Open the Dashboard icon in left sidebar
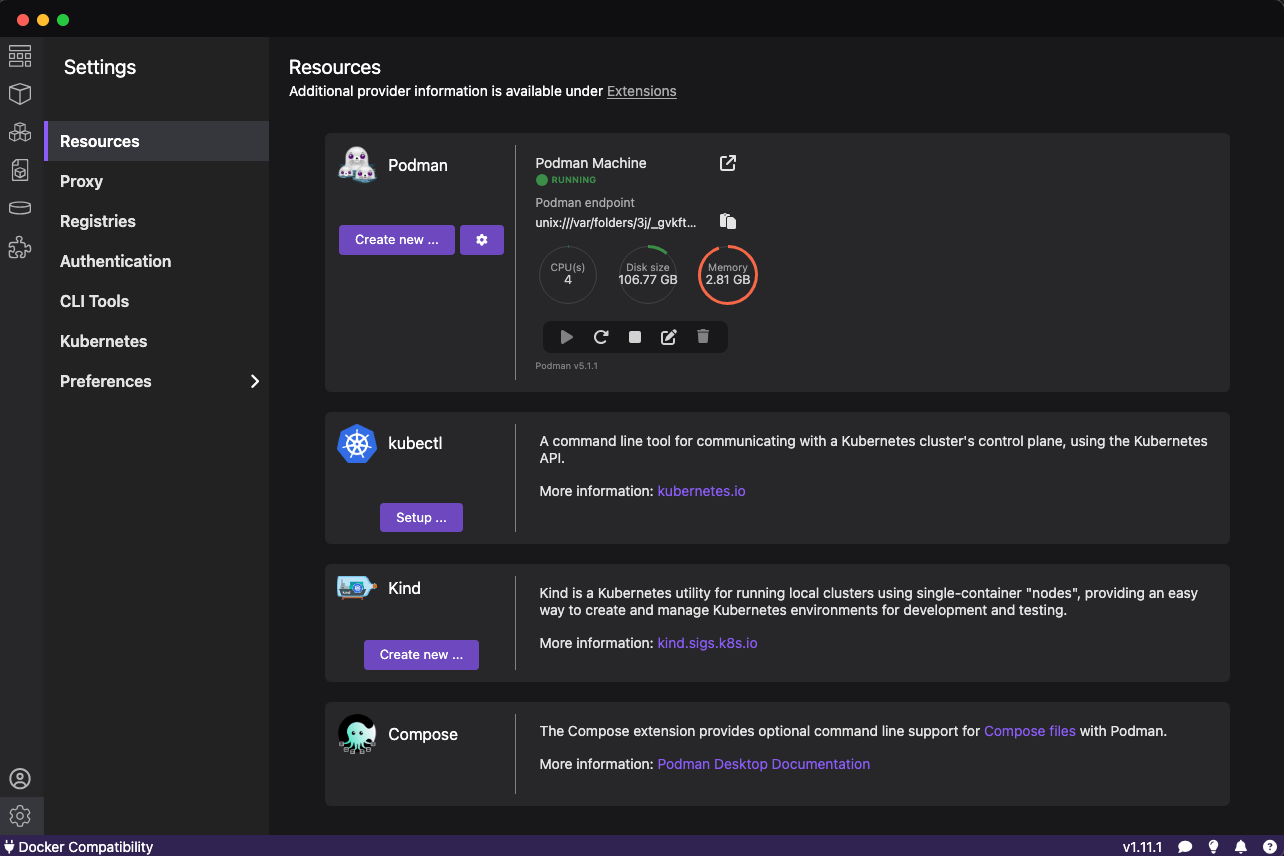Viewport: 1284px width, 856px height. [x=20, y=56]
